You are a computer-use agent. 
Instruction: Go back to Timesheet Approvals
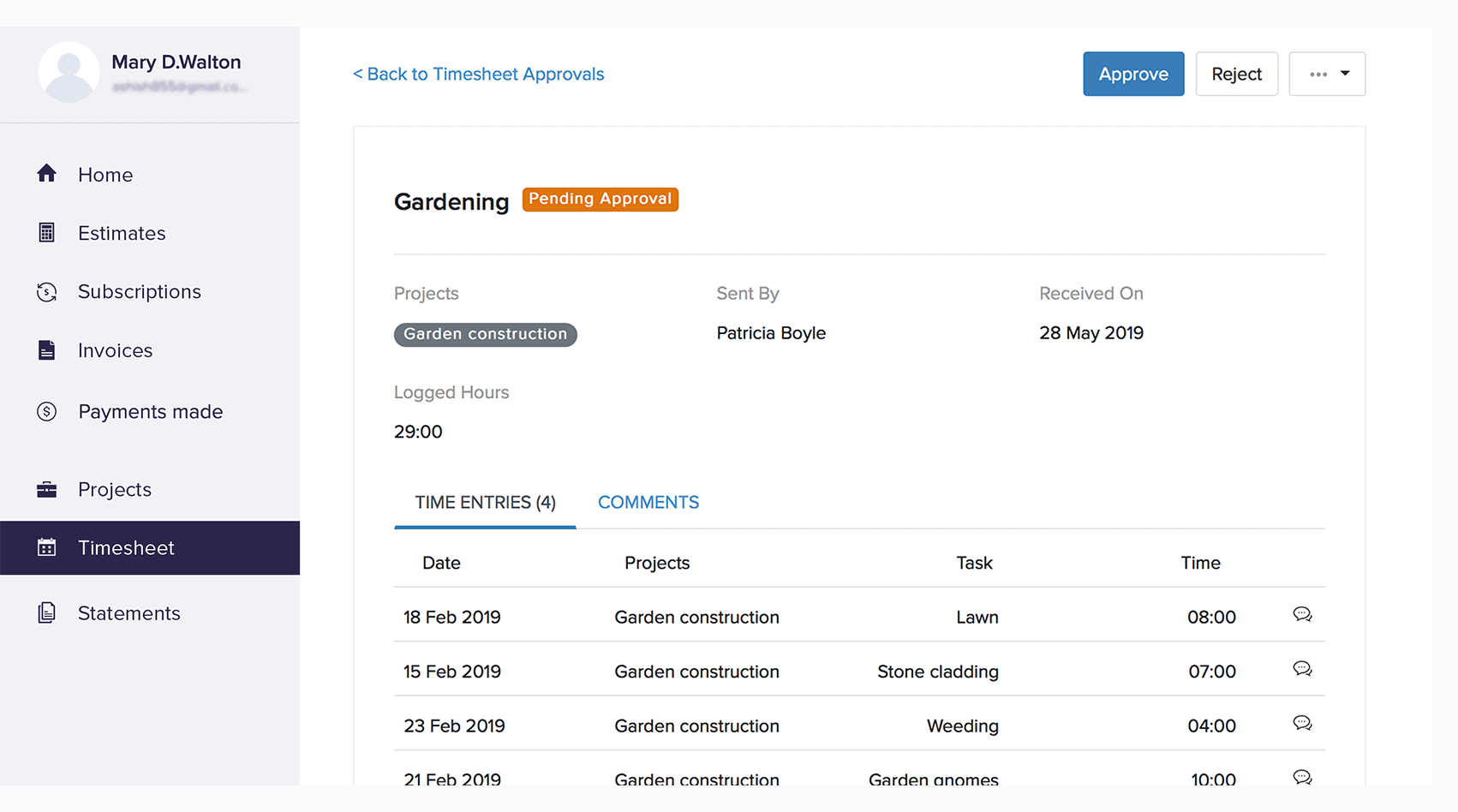click(x=477, y=74)
